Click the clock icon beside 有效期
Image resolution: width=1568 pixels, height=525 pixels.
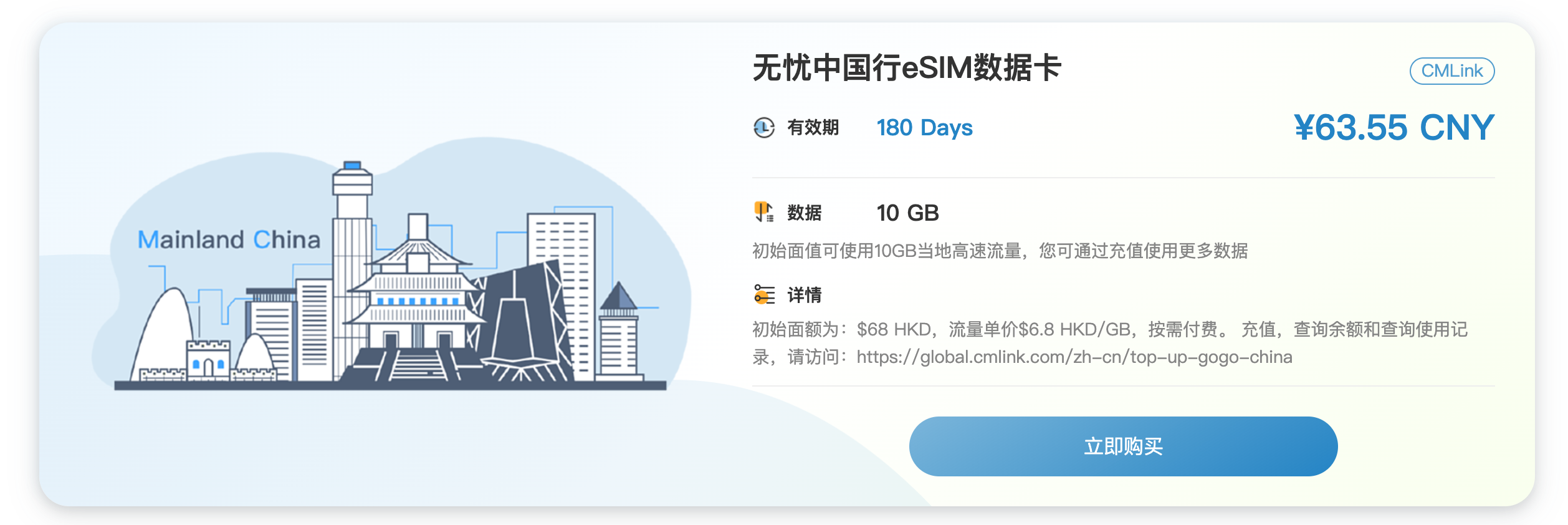[763, 128]
